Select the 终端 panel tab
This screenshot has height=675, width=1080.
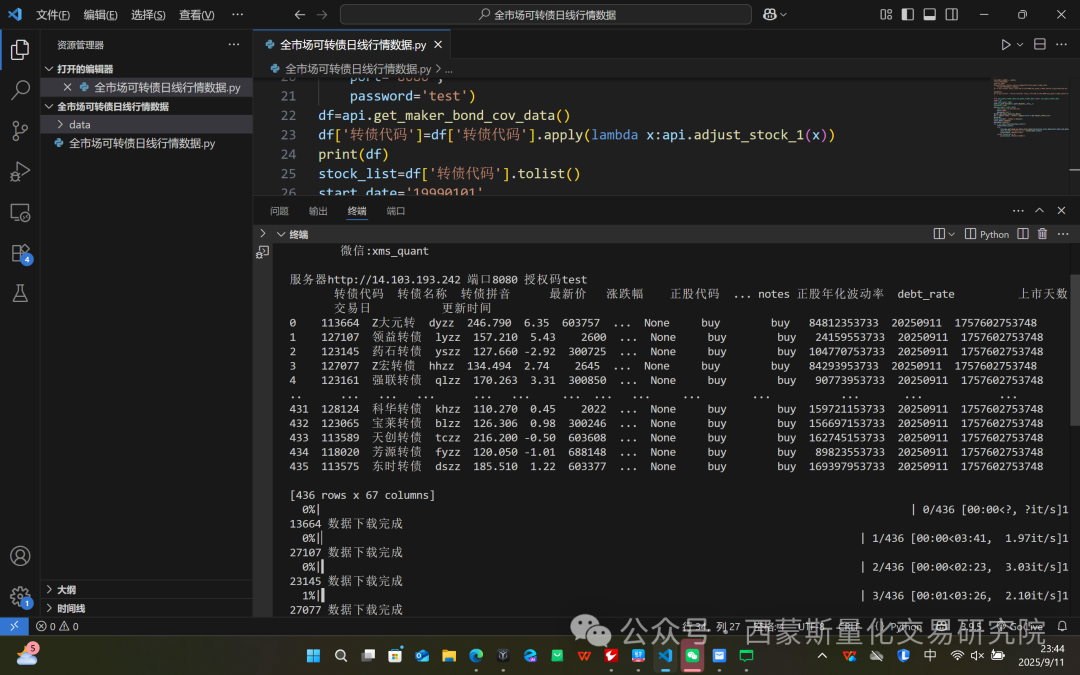coord(357,211)
